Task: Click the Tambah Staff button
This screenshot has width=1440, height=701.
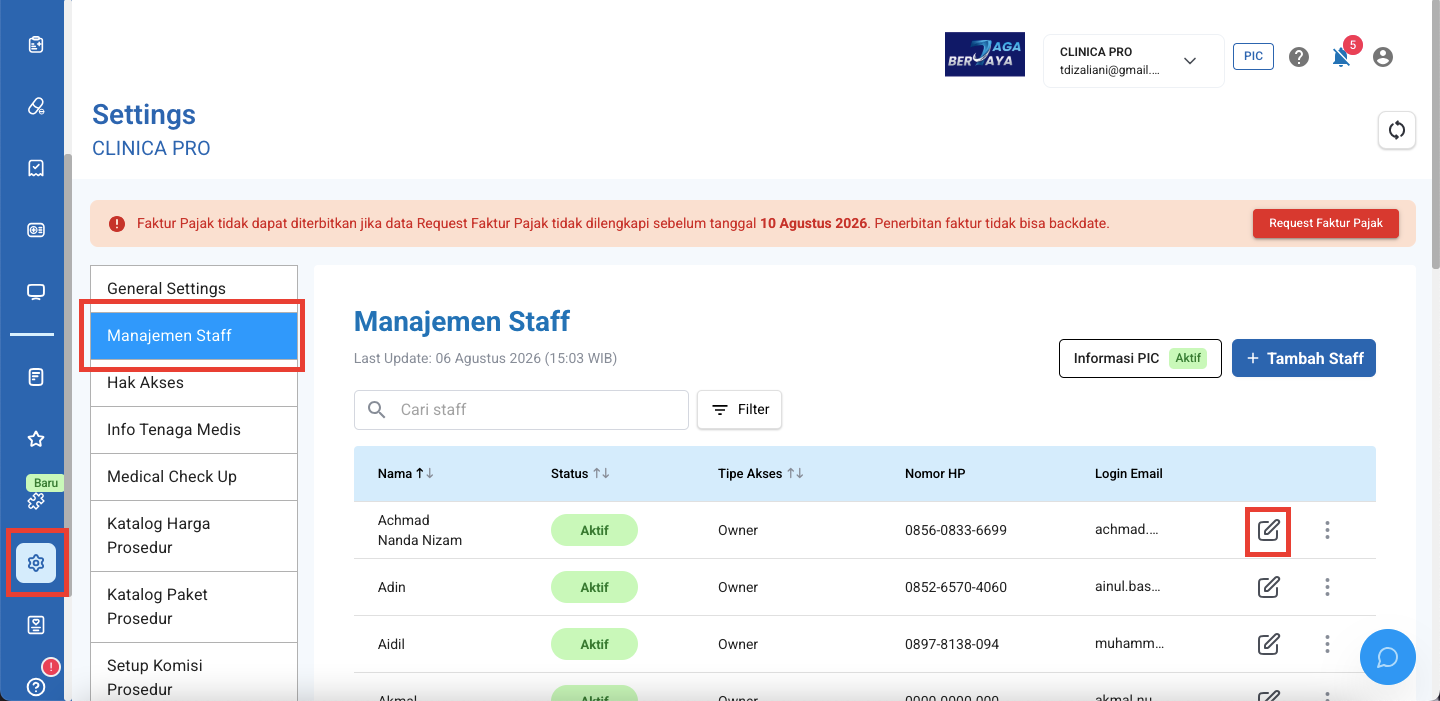Action: point(1304,358)
